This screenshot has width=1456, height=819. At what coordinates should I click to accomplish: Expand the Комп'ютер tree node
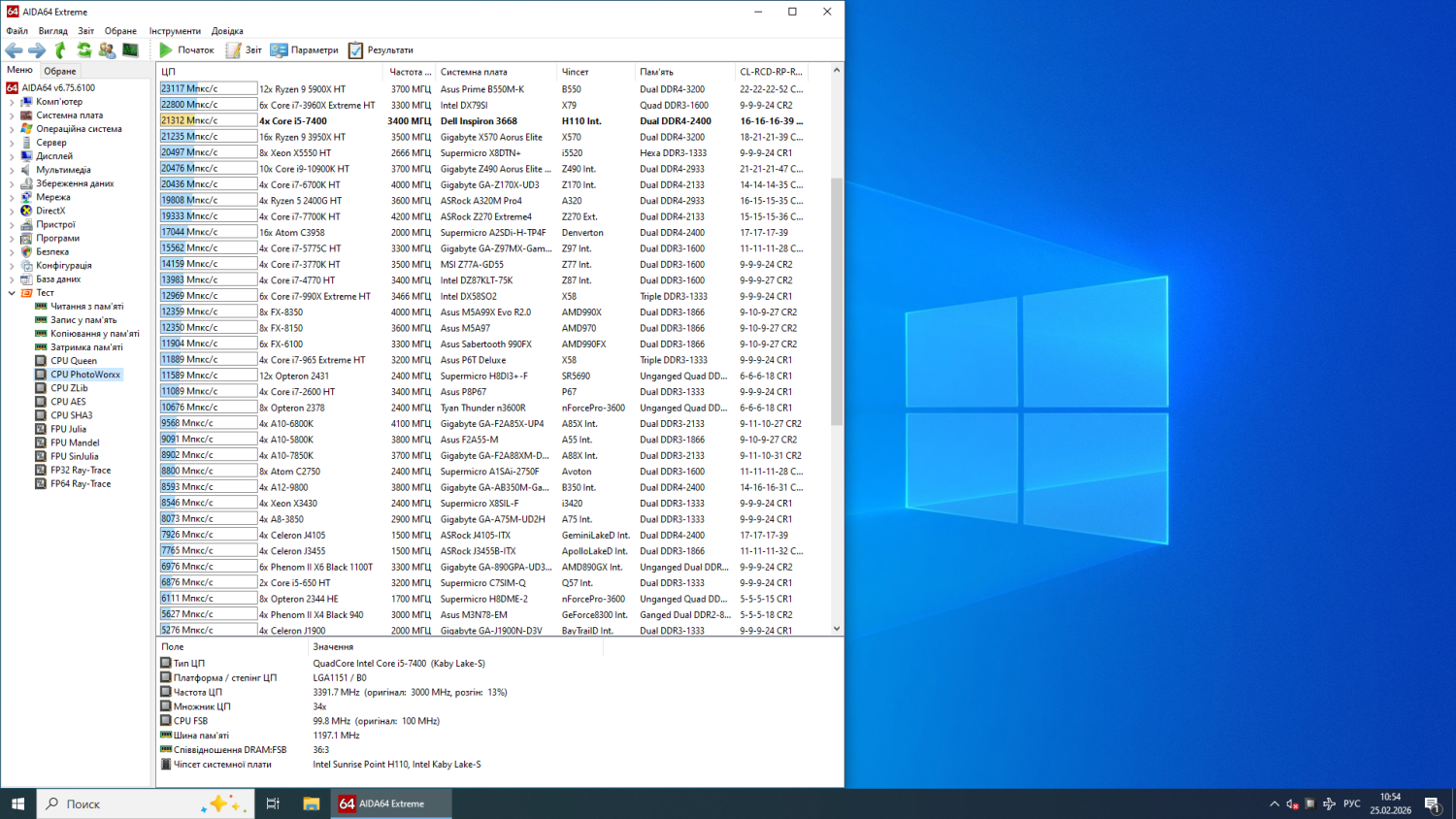point(12,102)
